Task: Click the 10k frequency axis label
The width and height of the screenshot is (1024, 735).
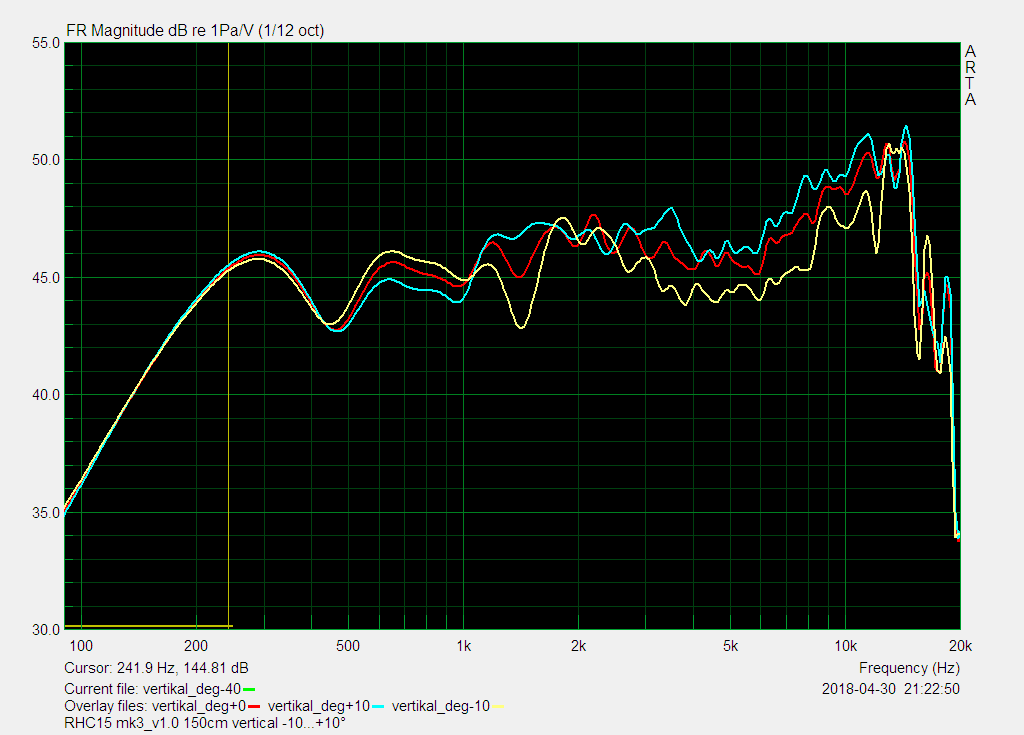Action: [x=846, y=646]
